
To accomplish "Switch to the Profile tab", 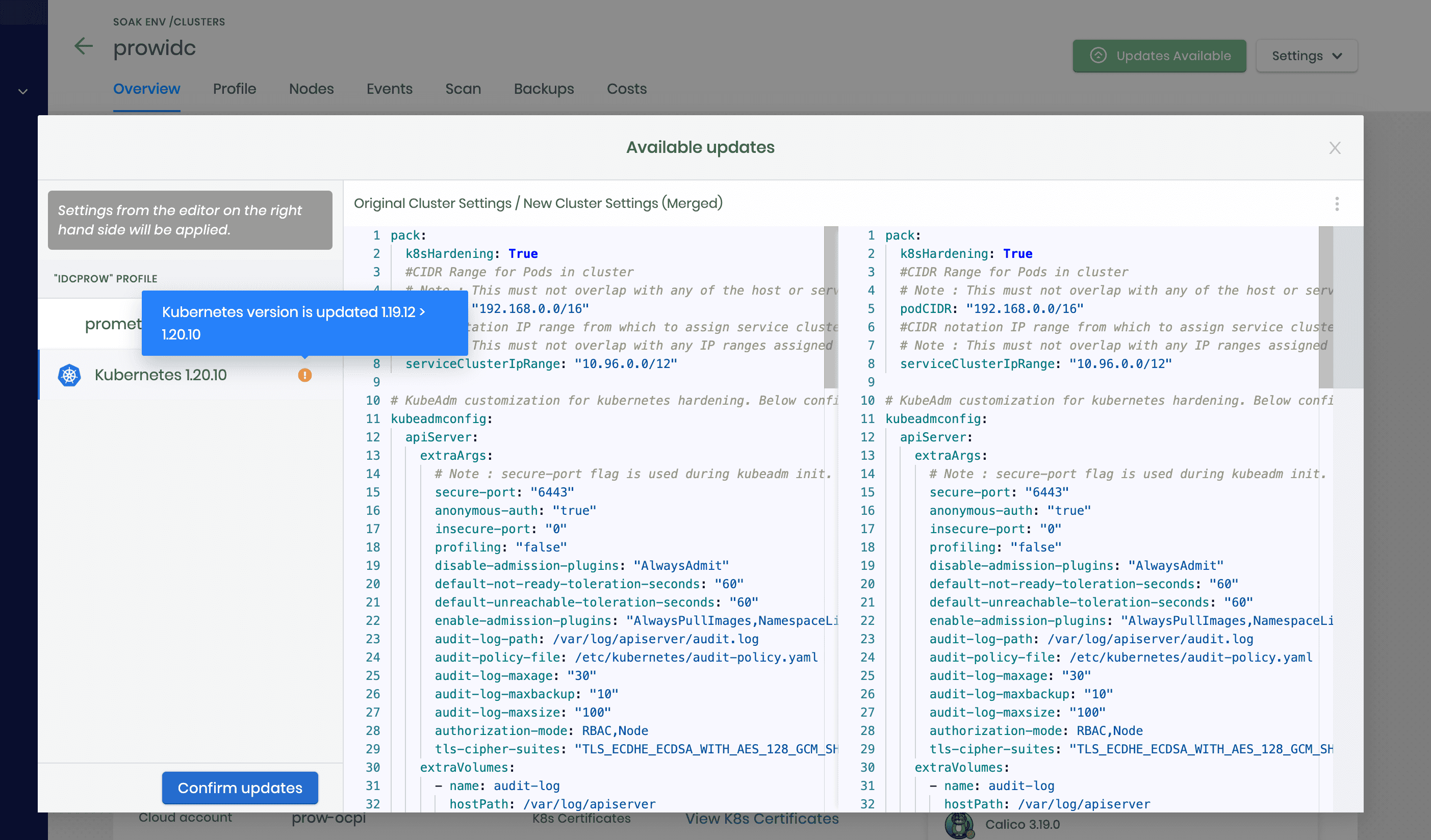I will click(x=235, y=89).
